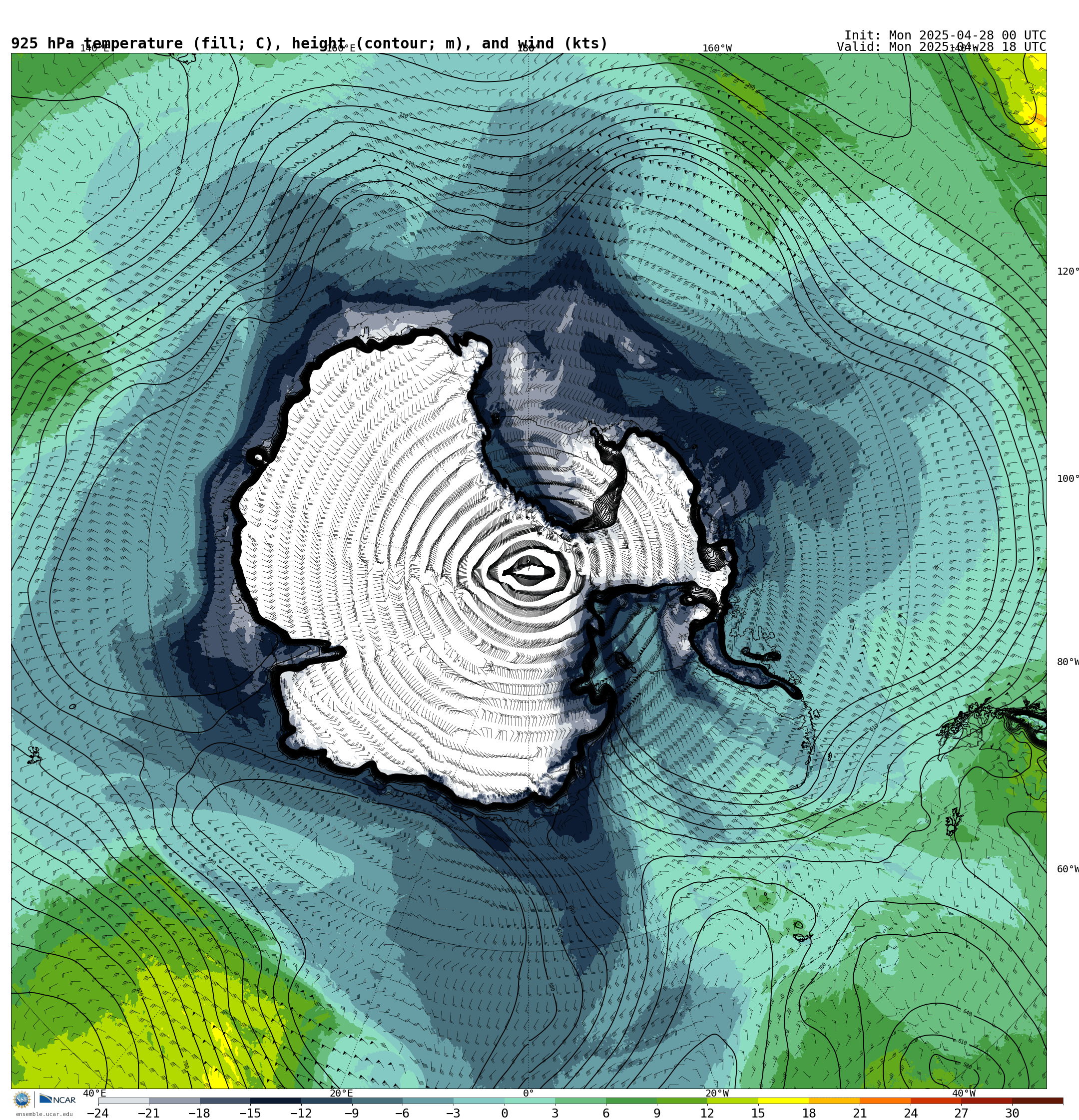Click the -3 colorbar tick label
The height and width of the screenshot is (1120, 1079).
(453, 1113)
